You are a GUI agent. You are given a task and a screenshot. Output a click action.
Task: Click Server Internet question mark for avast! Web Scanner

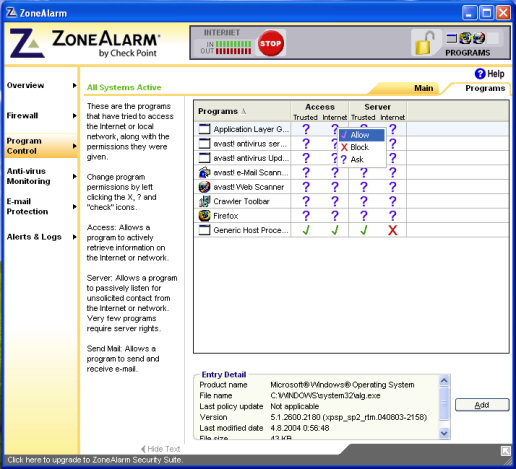pyautogui.click(x=393, y=187)
